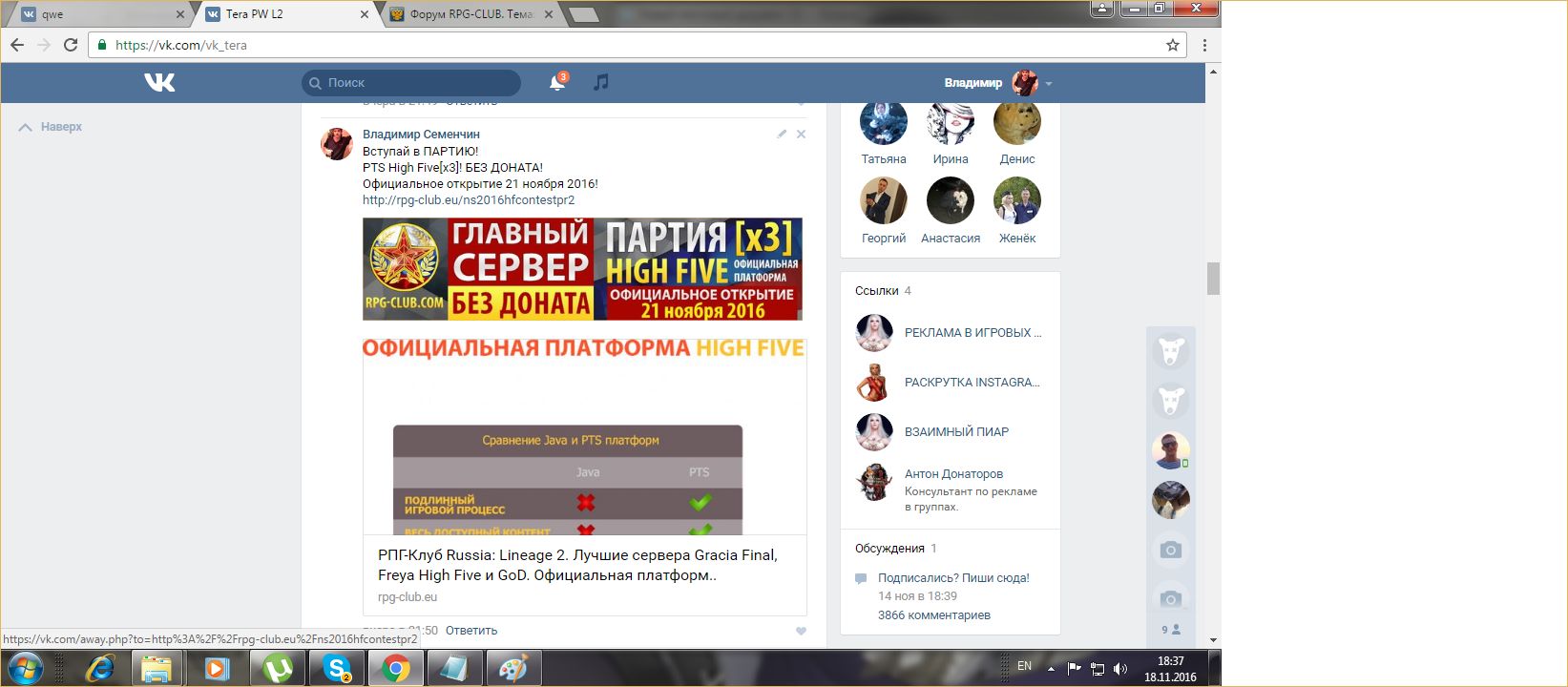This screenshot has height=687, width=1568.
Task: Bookmark this page with the star icon
Action: pos(1173,45)
